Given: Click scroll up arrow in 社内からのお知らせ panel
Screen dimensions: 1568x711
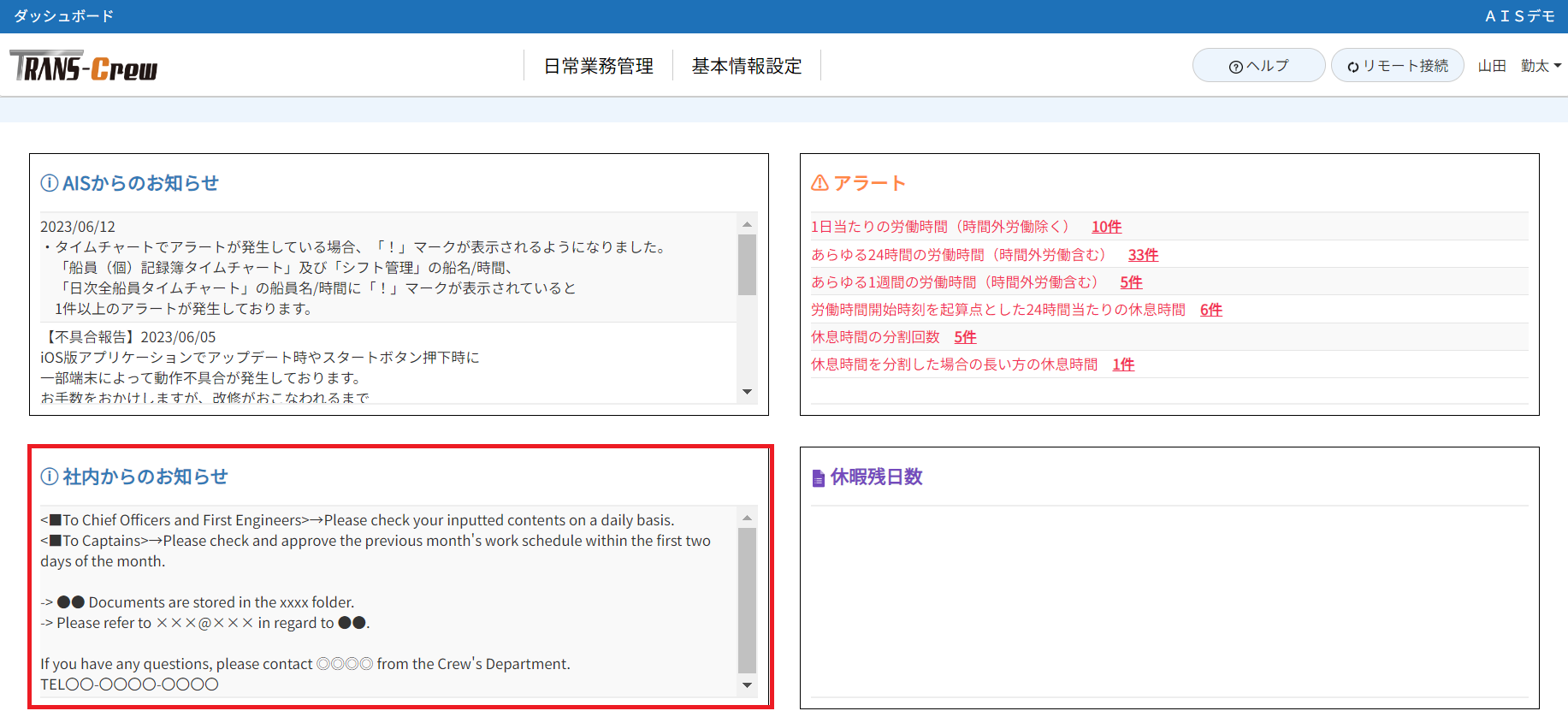Looking at the screenshot, I should click(x=747, y=518).
